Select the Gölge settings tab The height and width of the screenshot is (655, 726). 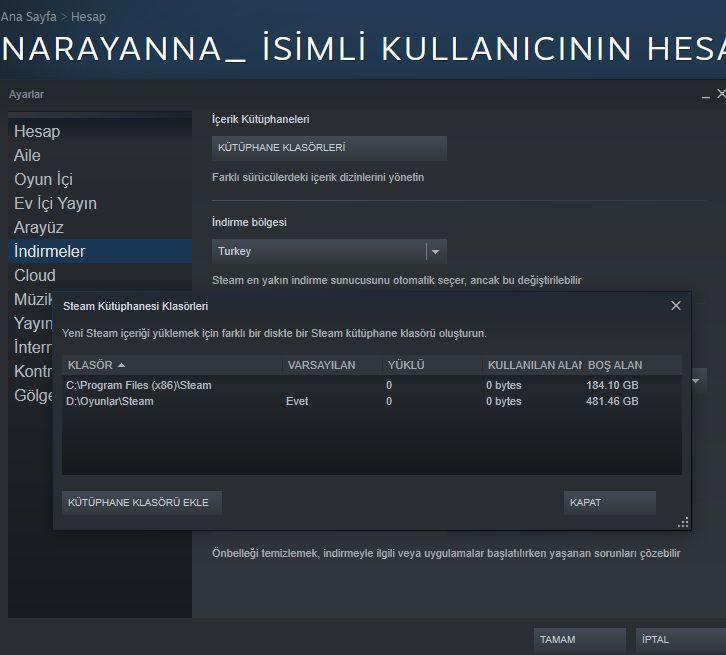click(x=31, y=395)
